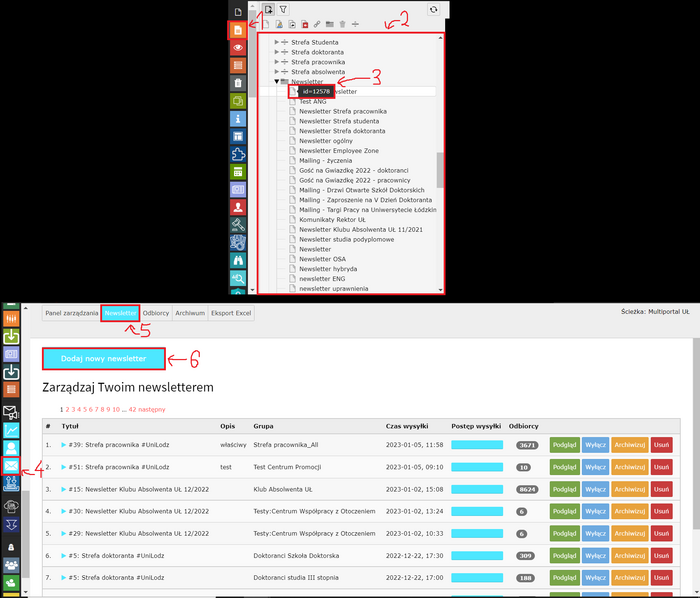Select Newsletter Strefa doktoranta in page tree

pos(342,131)
